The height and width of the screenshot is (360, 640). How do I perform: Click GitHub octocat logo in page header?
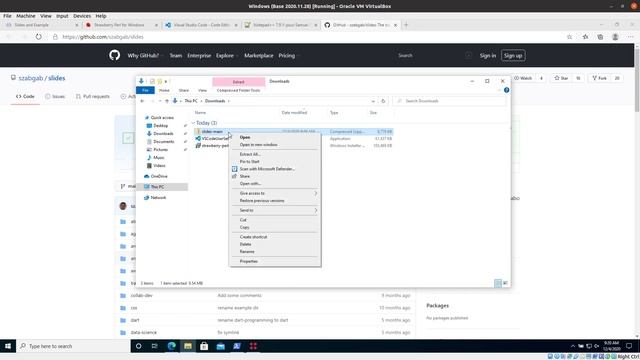[115, 55]
